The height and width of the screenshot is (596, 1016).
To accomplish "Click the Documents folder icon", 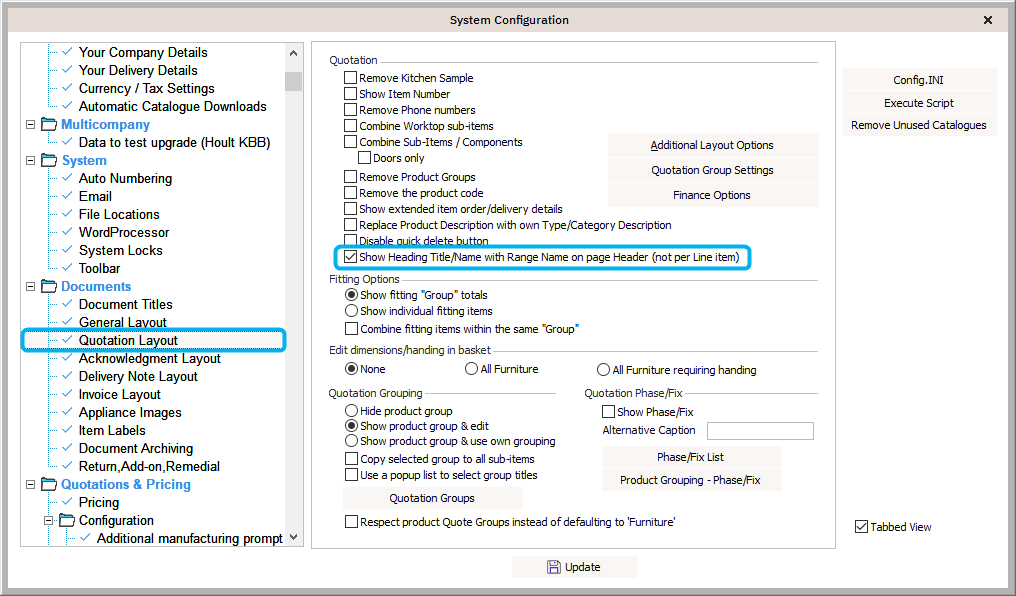I will pyautogui.click(x=49, y=286).
